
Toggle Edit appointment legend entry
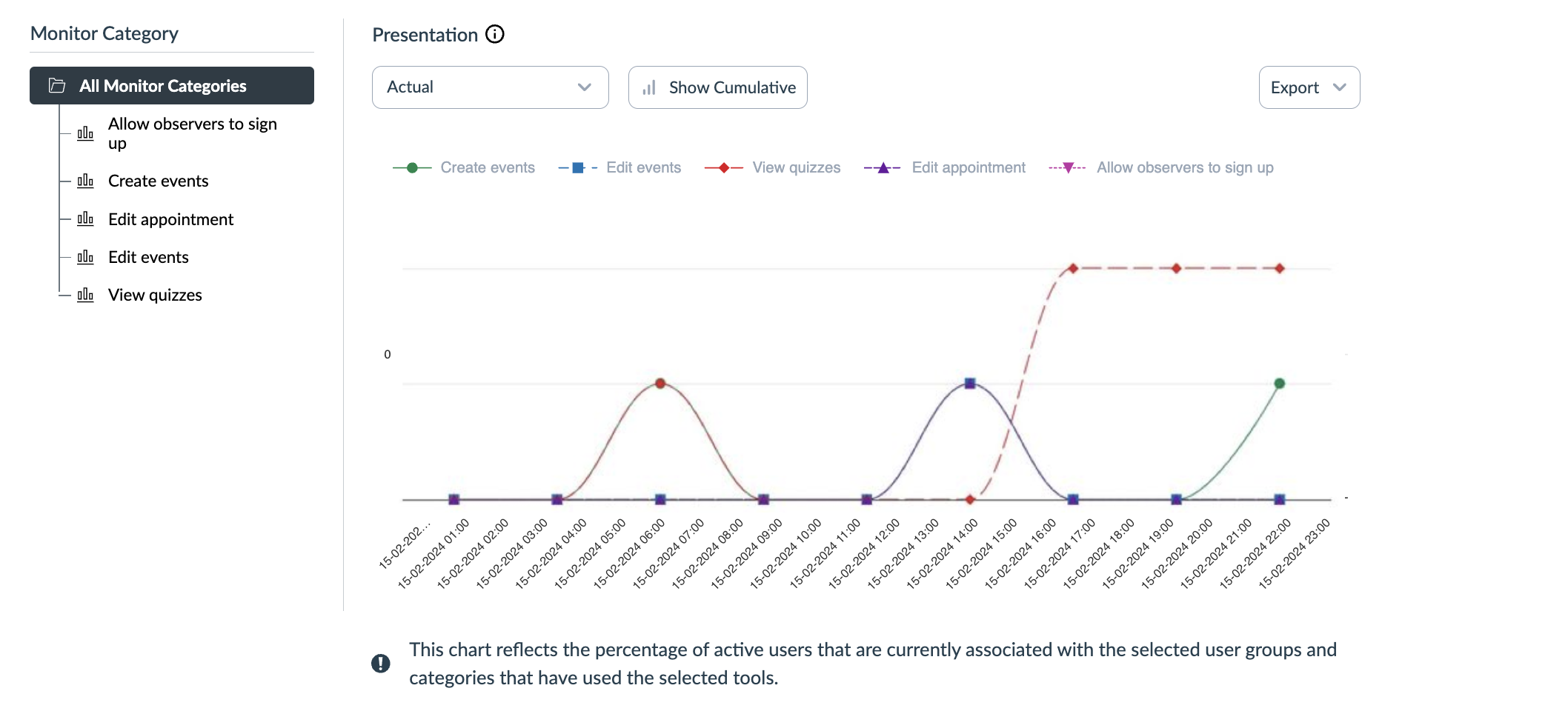tap(968, 168)
